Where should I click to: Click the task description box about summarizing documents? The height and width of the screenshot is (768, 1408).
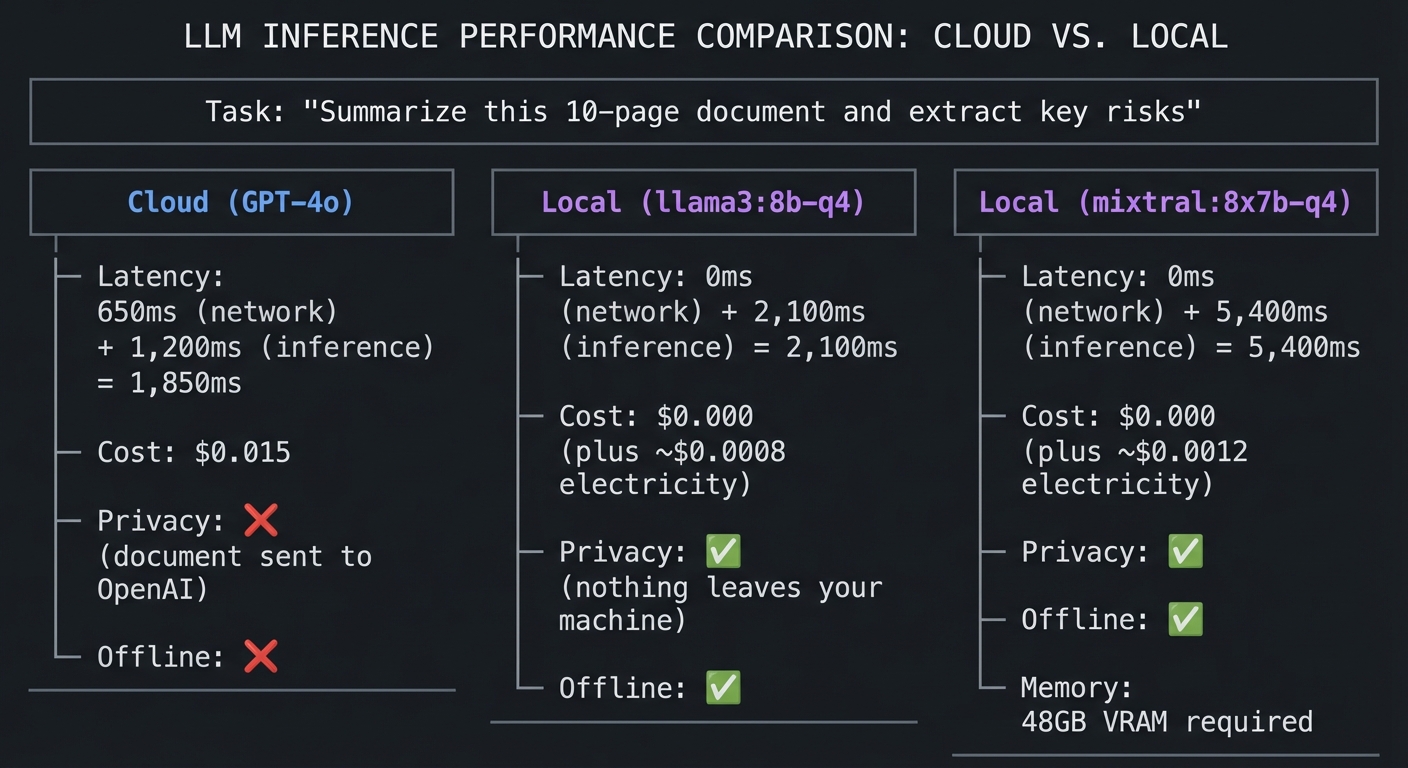pos(704,111)
